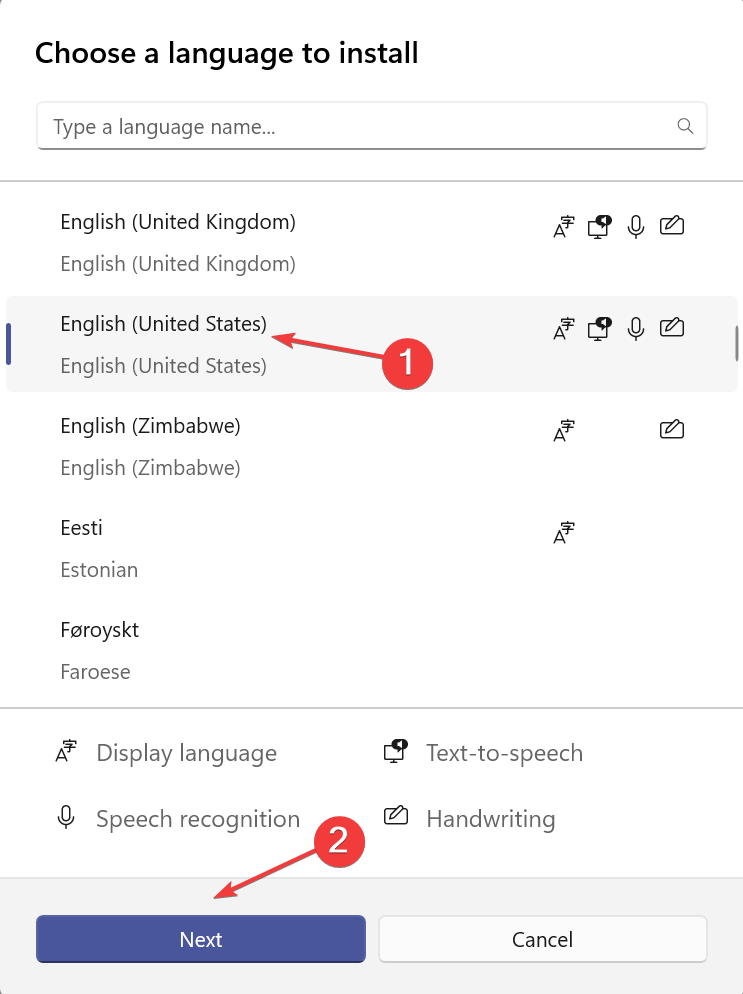Click the Handwriting icon next to English (Zimbabwe)

pyautogui.click(x=671, y=429)
